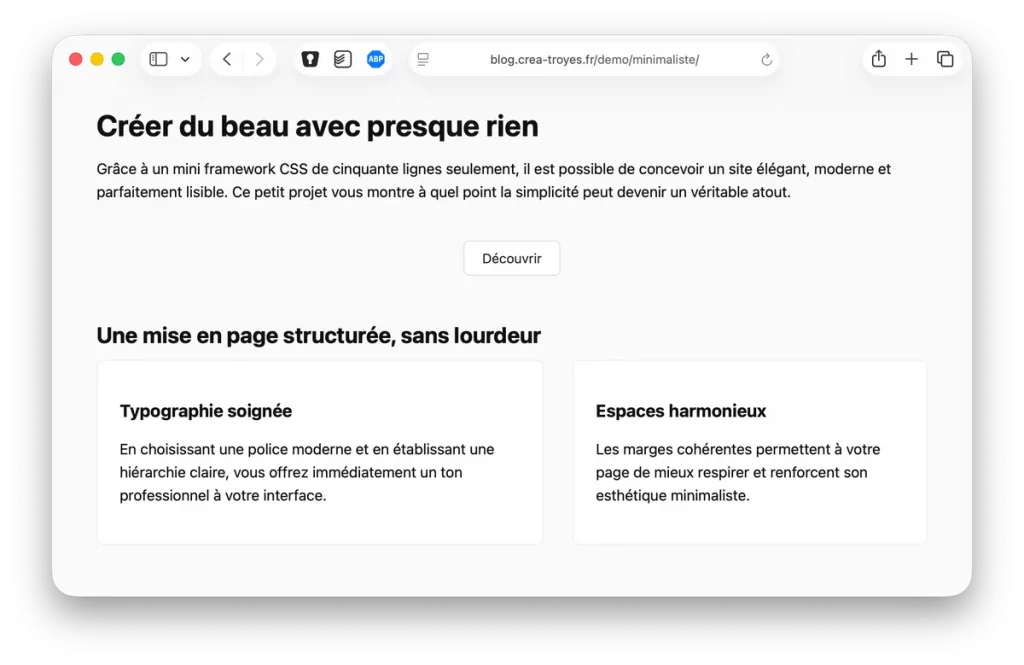Toggle the Safari sidebar
1024x665 pixels.
click(157, 59)
